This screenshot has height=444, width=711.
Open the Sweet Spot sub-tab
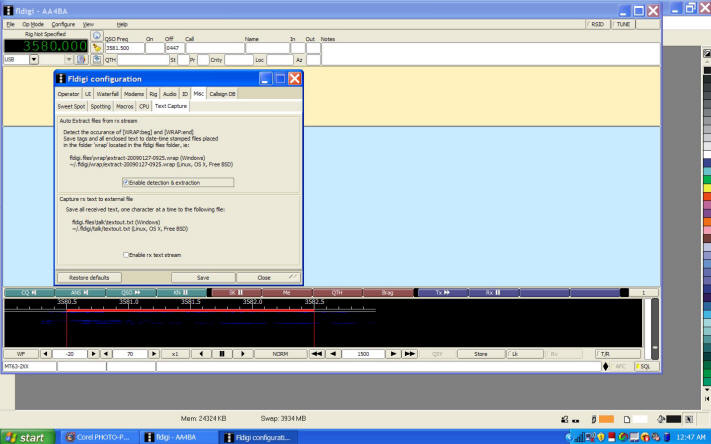[71, 106]
